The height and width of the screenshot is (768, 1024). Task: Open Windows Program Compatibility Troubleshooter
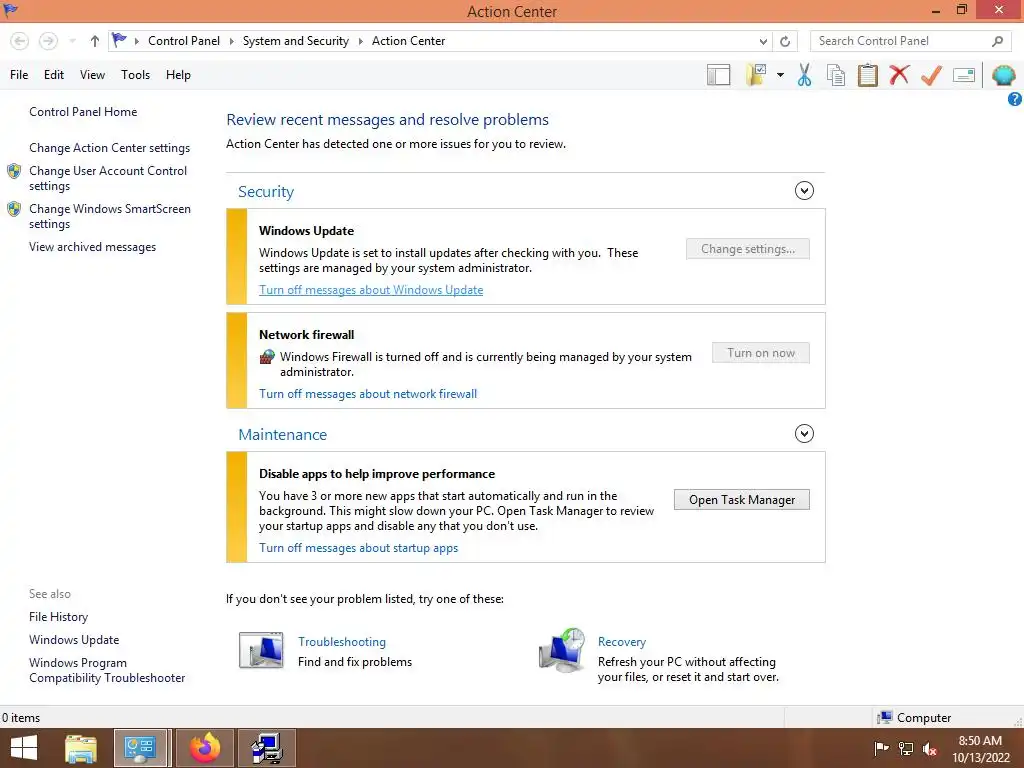coord(107,670)
